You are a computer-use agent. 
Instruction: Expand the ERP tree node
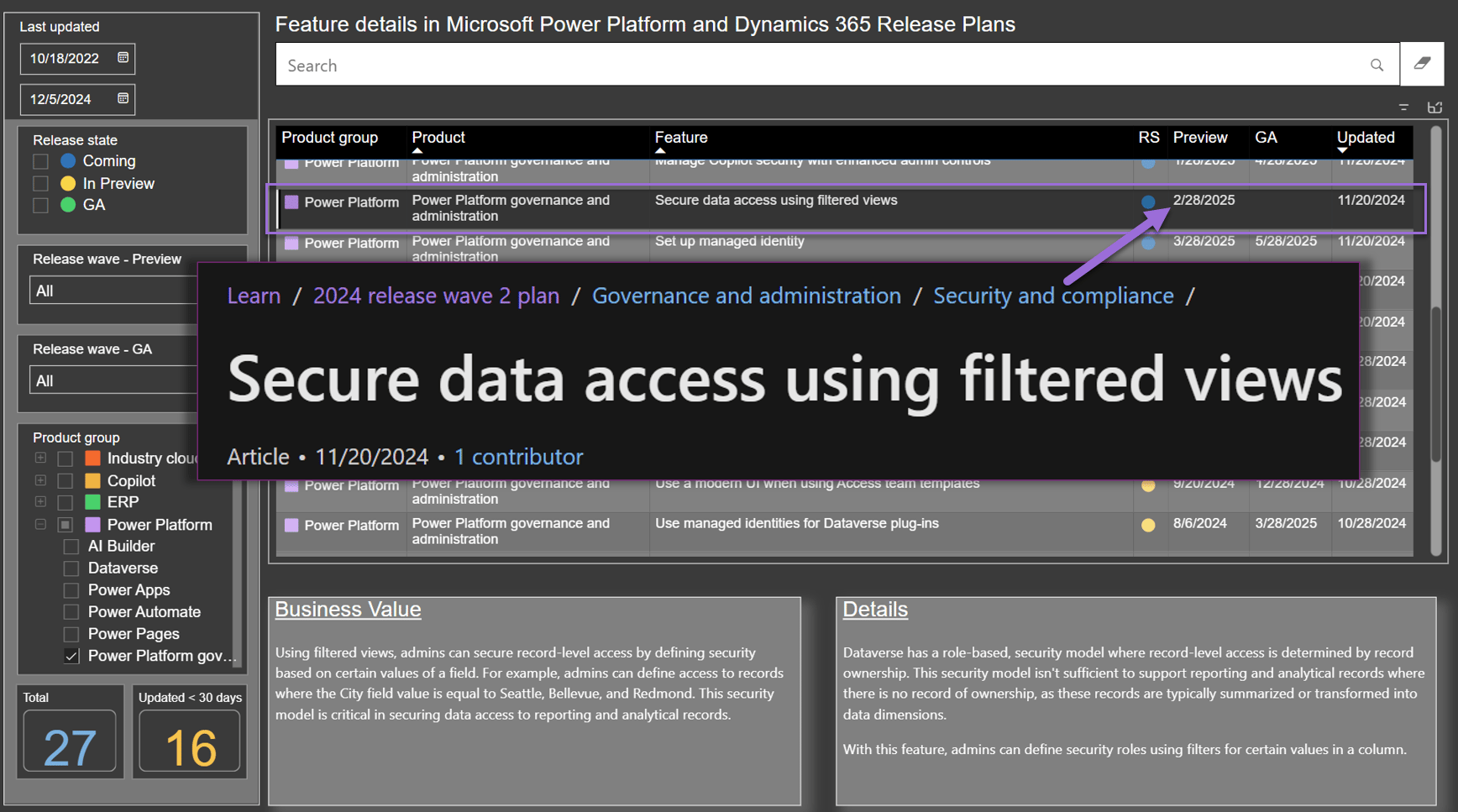(40, 501)
